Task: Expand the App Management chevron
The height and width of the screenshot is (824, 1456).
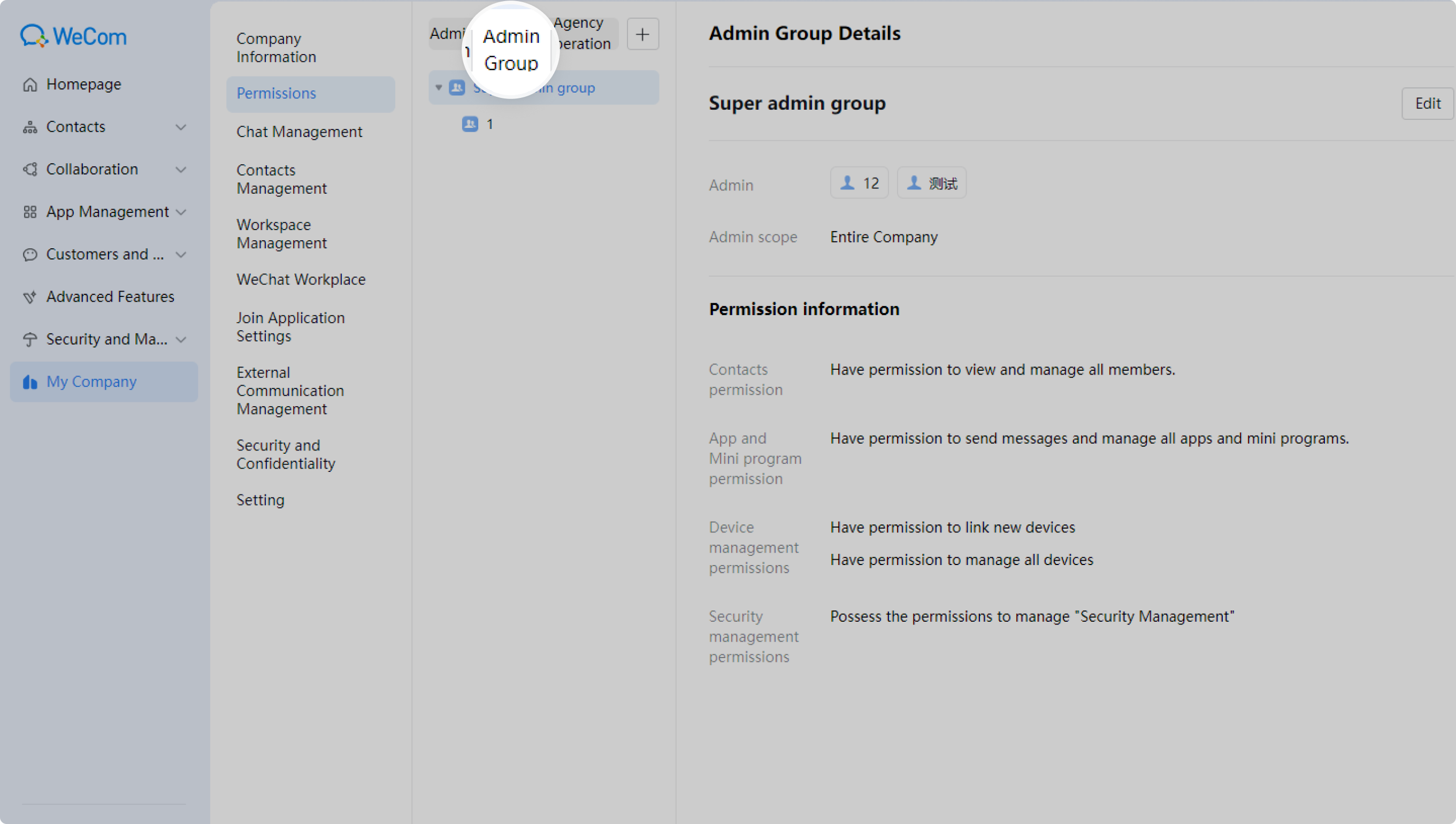Action: tap(181, 212)
